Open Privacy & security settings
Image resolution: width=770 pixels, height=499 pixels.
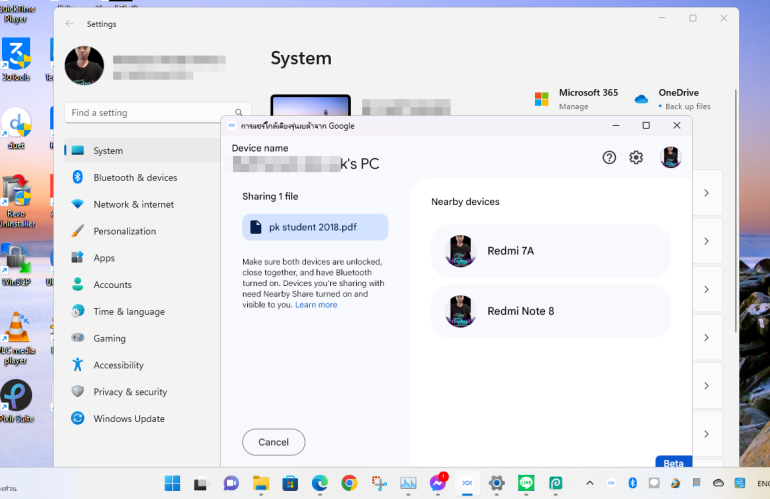point(130,392)
